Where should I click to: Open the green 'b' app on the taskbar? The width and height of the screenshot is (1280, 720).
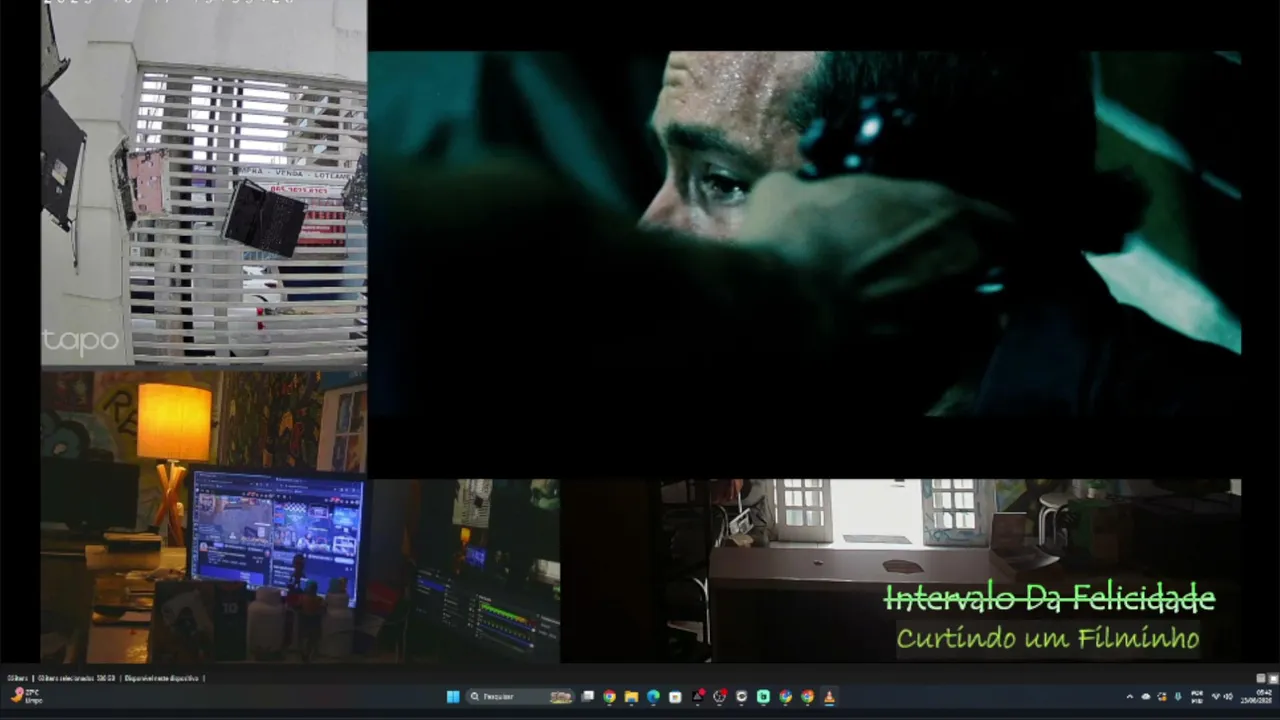[763, 697]
